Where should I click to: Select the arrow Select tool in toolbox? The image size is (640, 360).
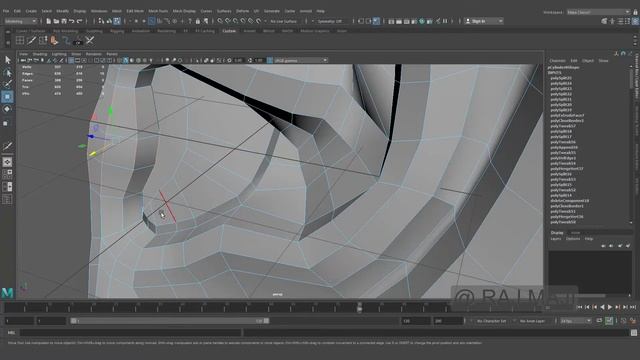7,60
